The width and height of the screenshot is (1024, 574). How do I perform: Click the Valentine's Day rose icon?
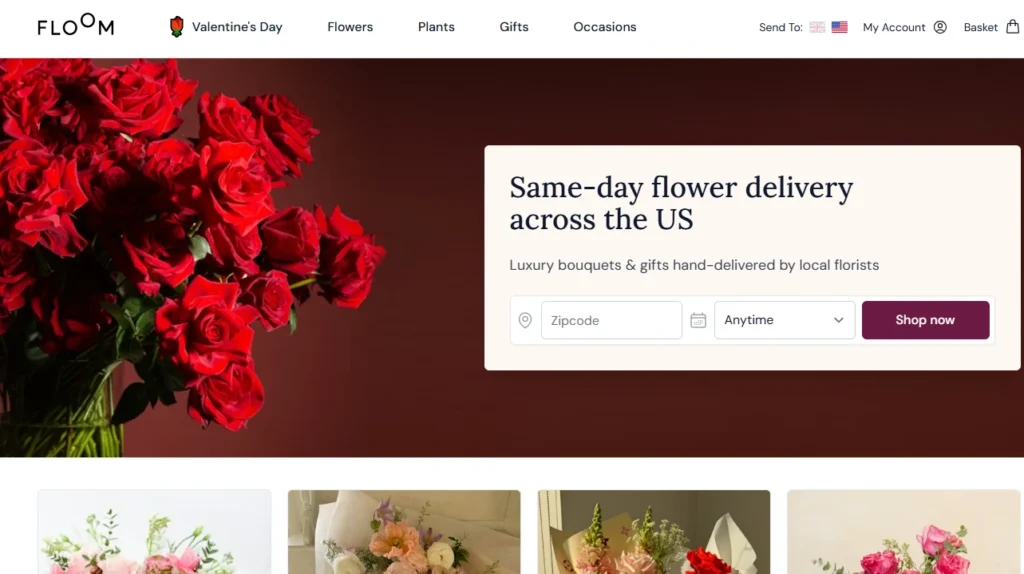pos(176,27)
